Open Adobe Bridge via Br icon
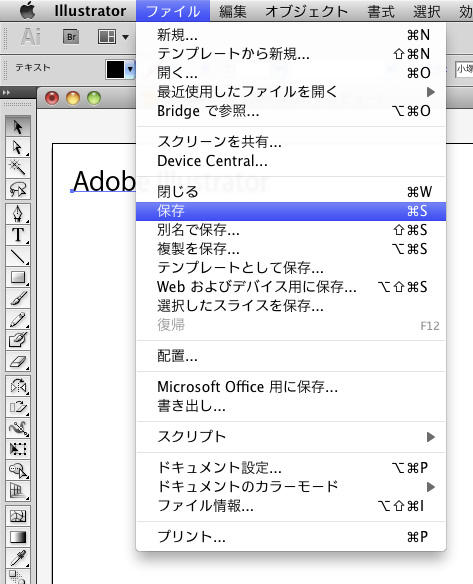473x584 pixels. (71, 37)
